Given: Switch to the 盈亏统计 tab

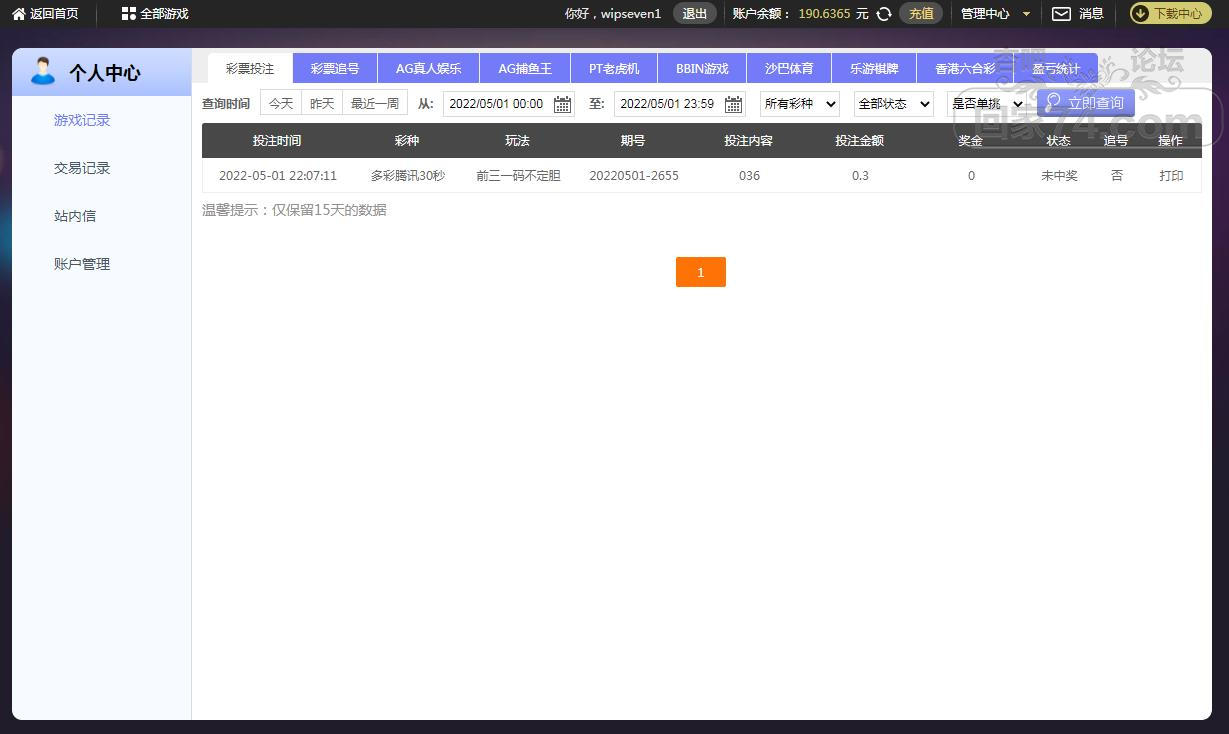Looking at the screenshot, I should [x=1056, y=68].
